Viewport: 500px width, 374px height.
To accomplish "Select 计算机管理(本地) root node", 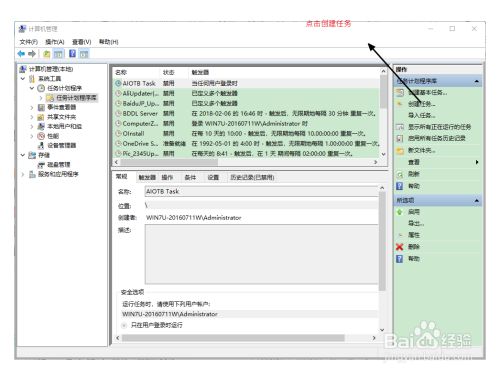I will click(51, 69).
